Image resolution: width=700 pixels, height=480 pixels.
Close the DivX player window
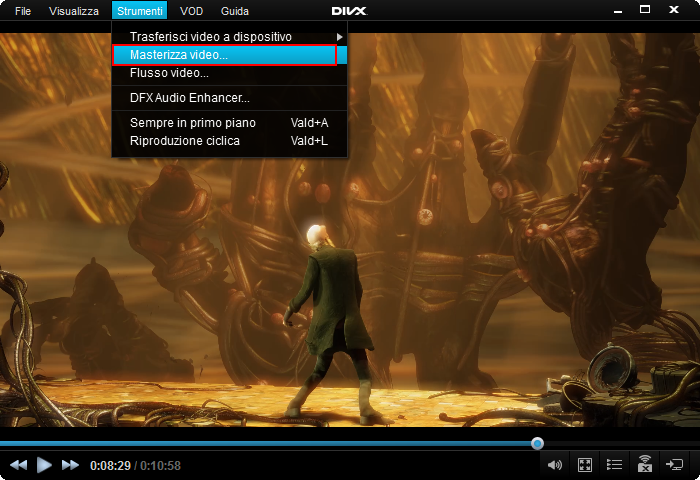click(674, 9)
